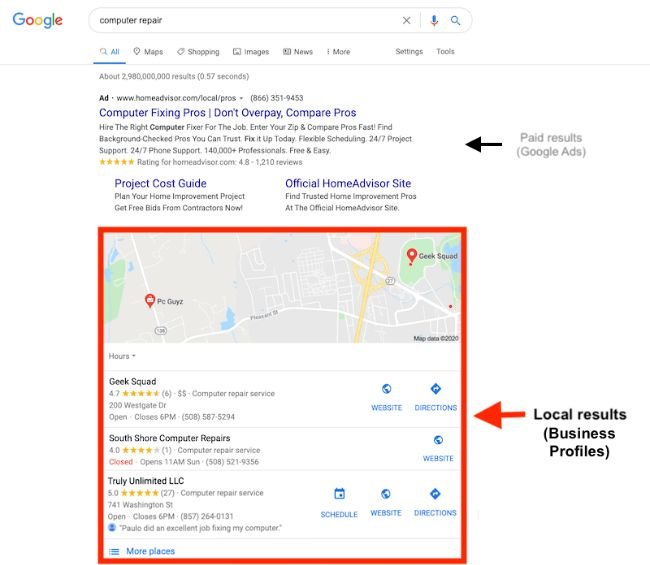Start voice search with the microphone icon
This screenshot has height=565, width=650.
[x=434, y=20]
